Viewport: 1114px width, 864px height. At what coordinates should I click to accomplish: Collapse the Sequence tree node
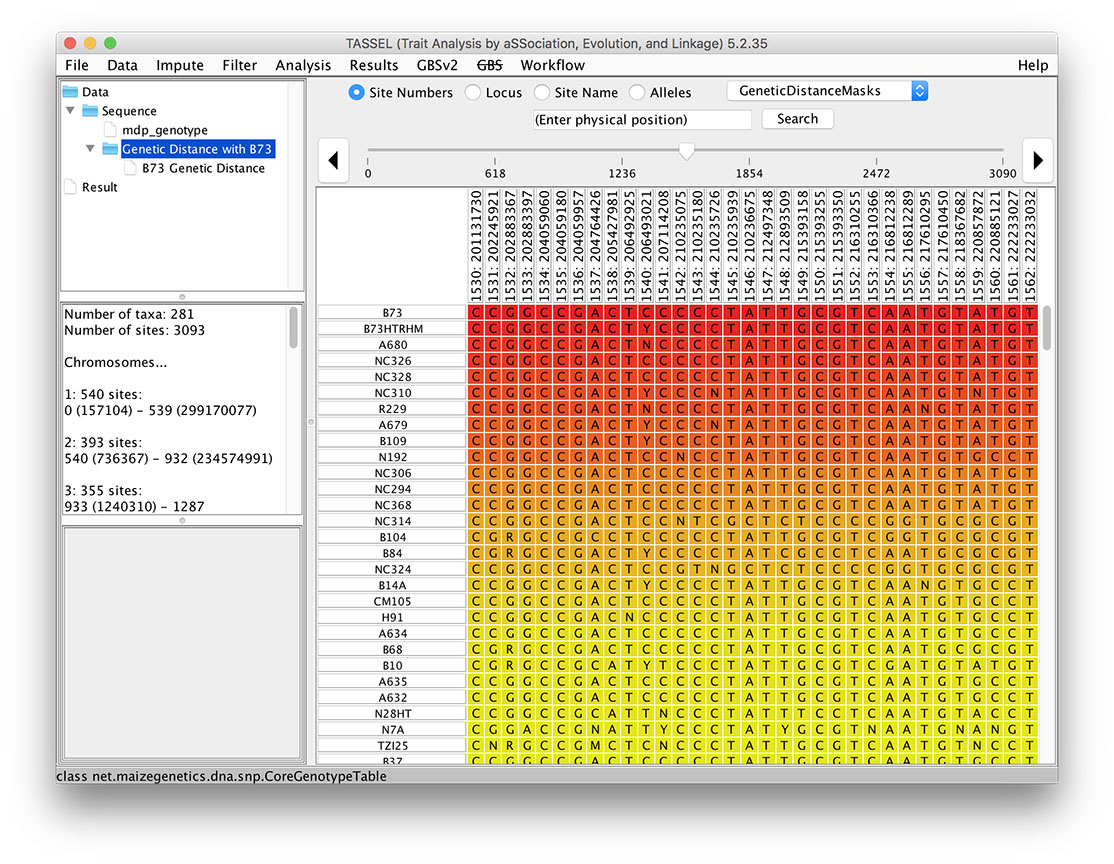pyautogui.click(x=70, y=111)
